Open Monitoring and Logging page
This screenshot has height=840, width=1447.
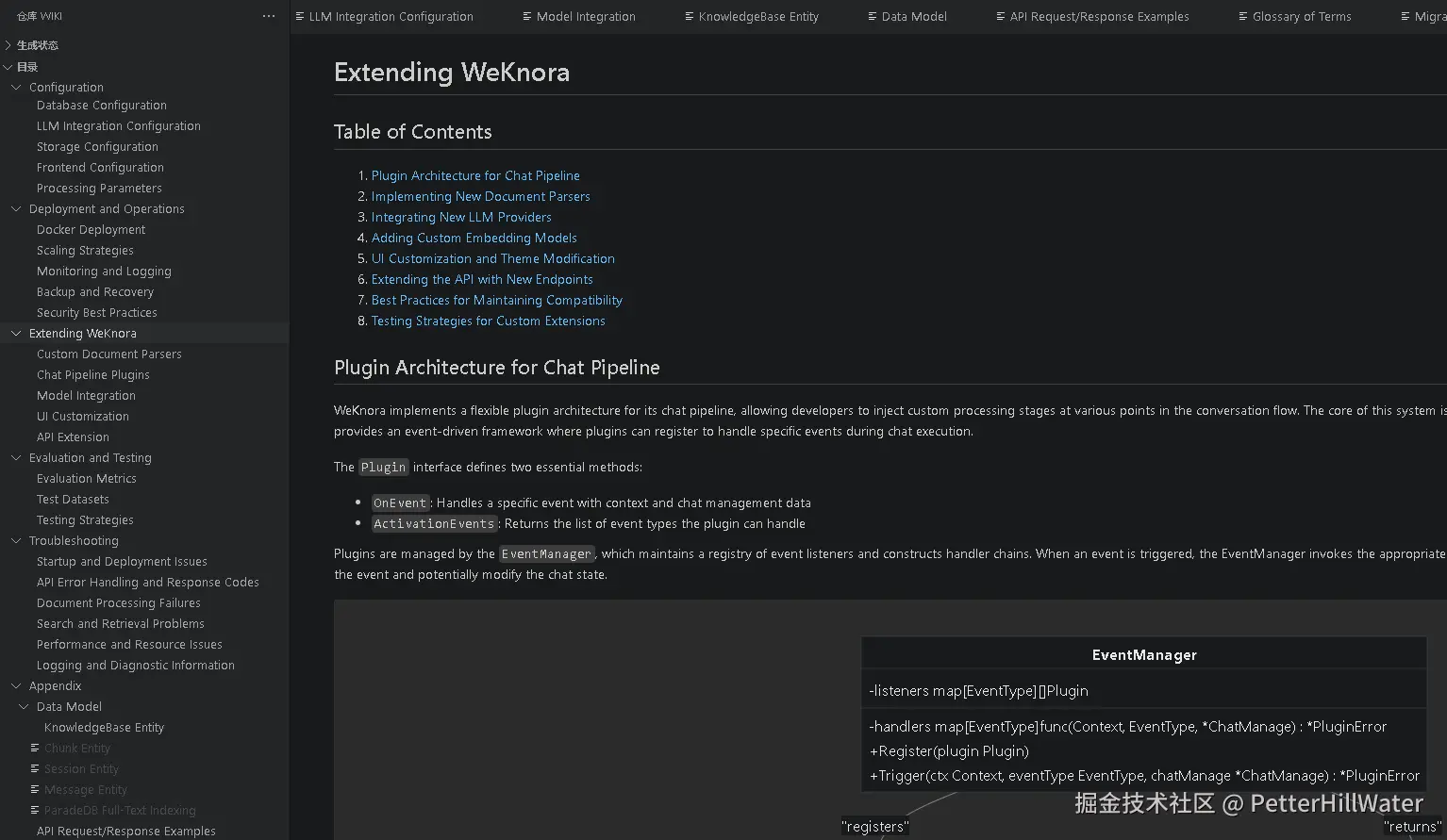(104, 272)
